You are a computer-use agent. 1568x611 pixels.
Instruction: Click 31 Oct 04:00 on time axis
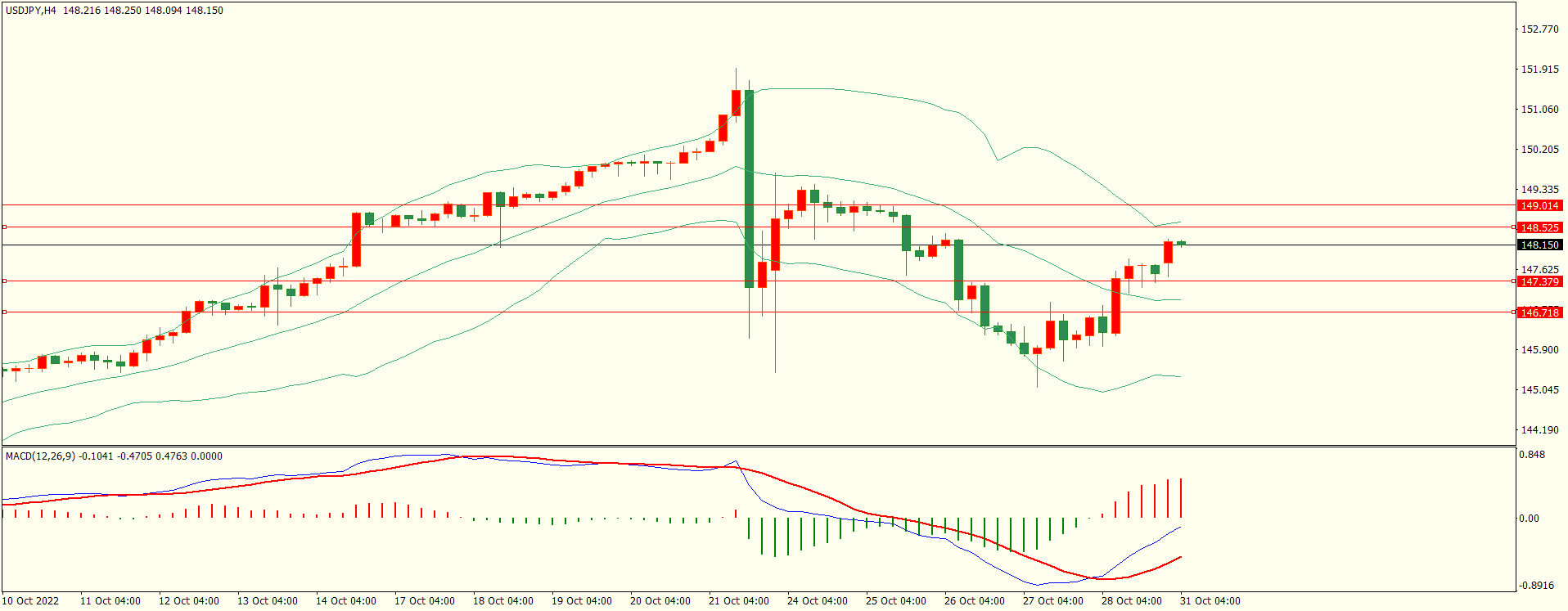tap(1210, 601)
